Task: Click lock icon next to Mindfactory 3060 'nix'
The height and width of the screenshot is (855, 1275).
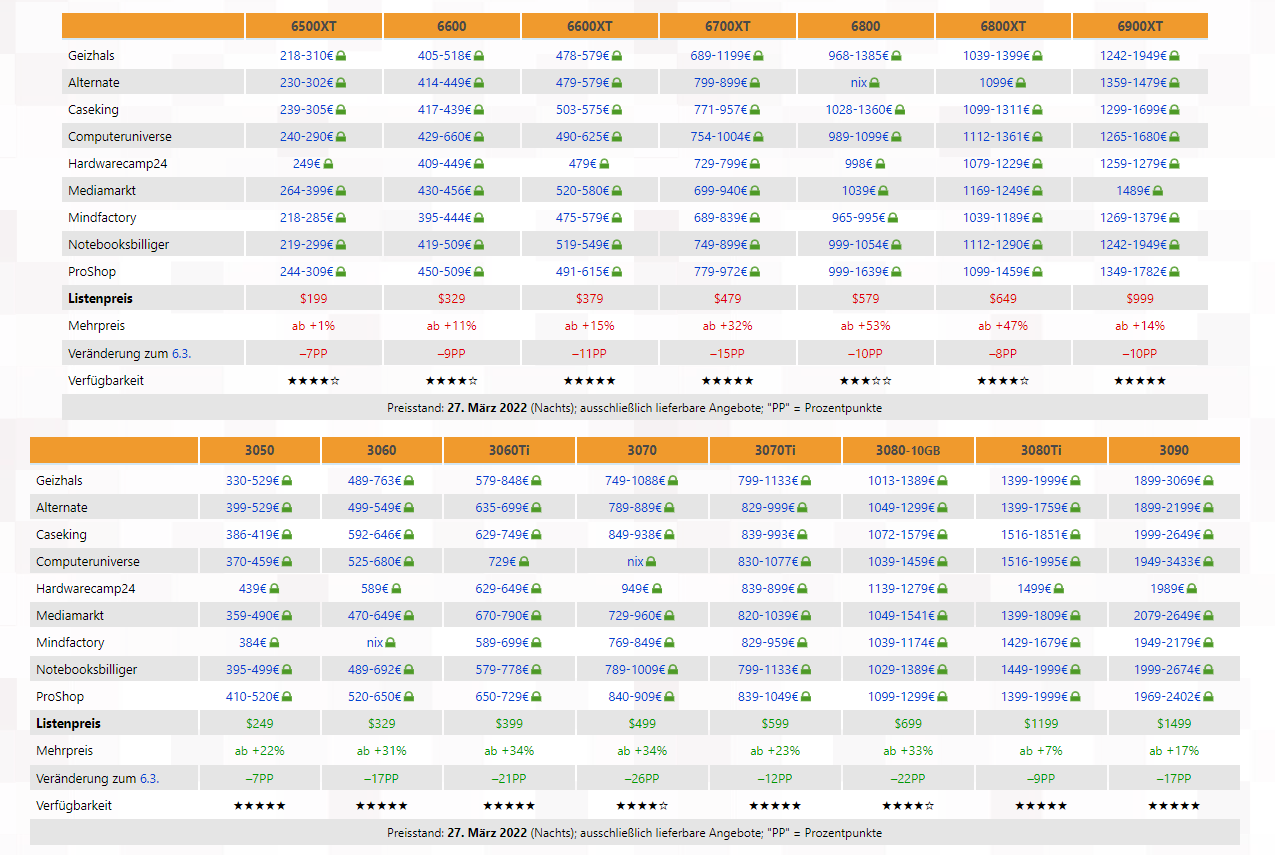Action: pyautogui.click(x=390, y=643)
